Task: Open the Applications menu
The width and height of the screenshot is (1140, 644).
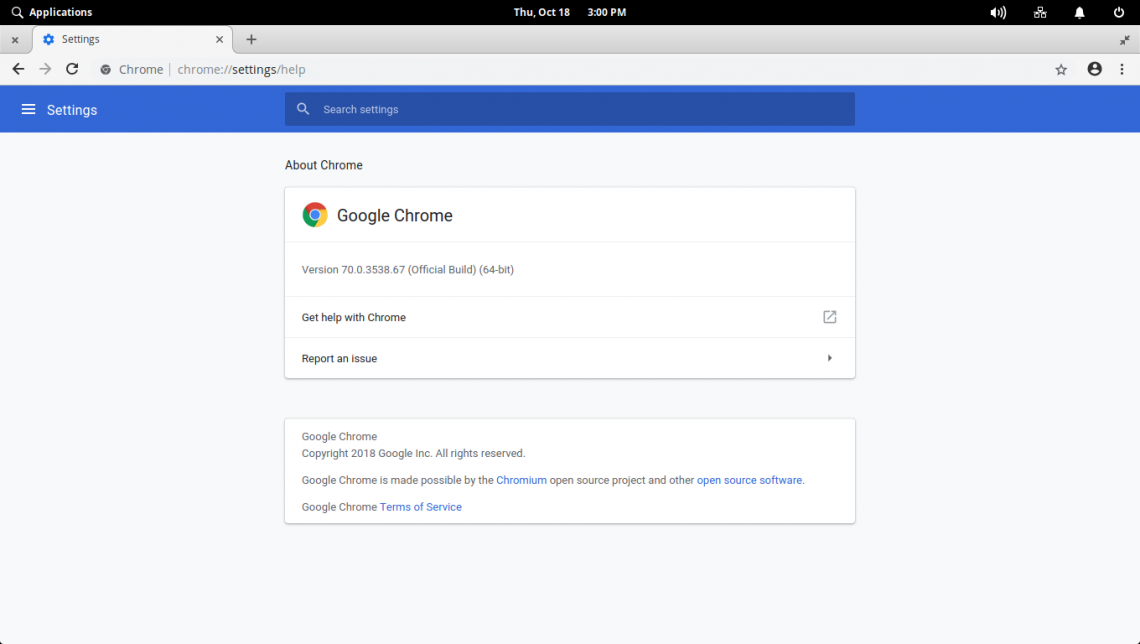Action: [x=52, y=12]
